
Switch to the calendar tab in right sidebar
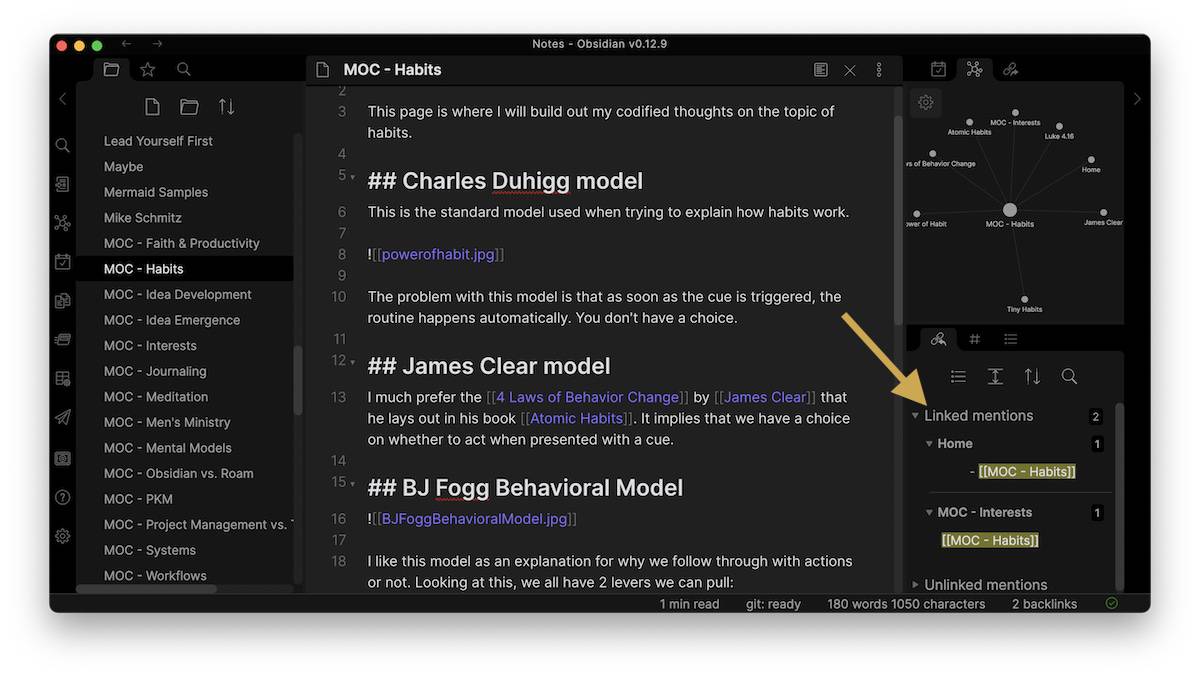point(937,69)
